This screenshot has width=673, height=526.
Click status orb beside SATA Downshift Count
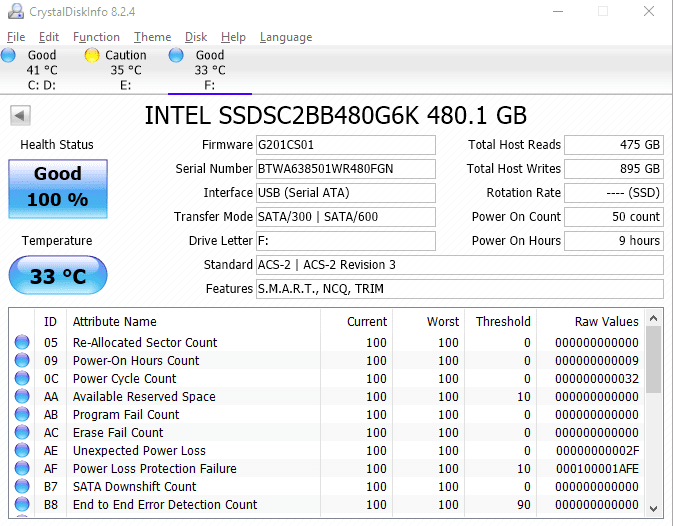tap(22, 487)
